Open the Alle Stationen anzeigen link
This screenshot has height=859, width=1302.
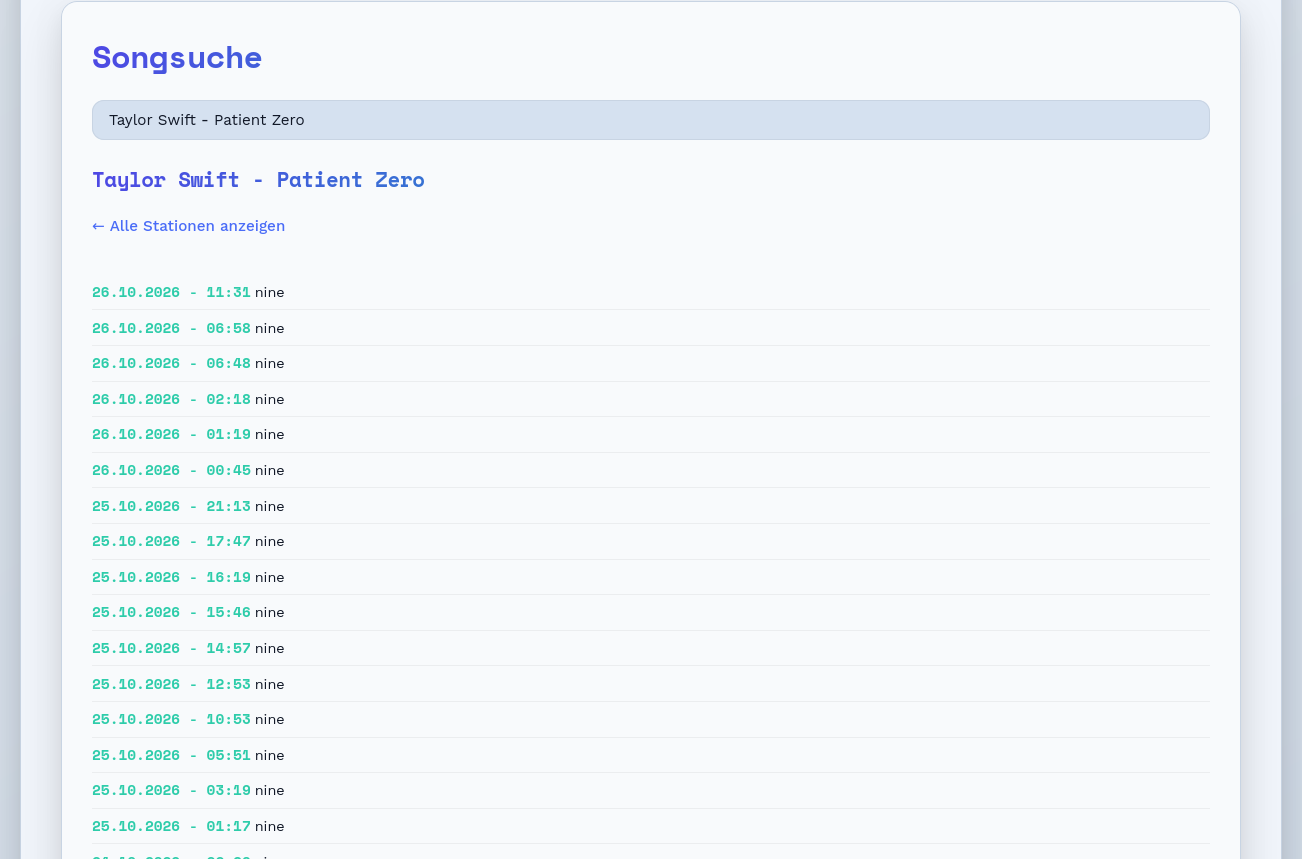(x=188, y=226)
